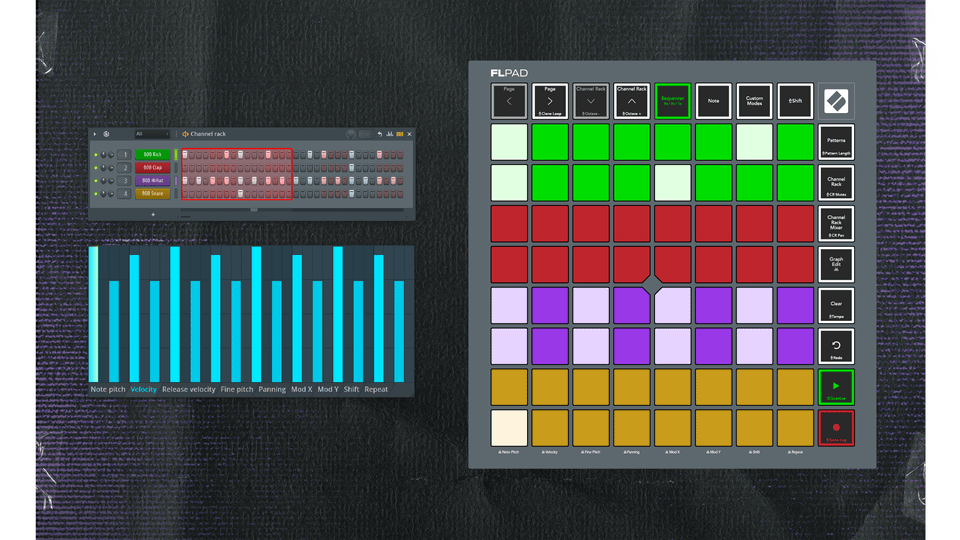Click the Custom Modes pad

(754, 101)
